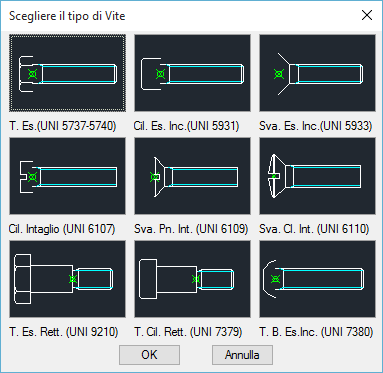This screenshot has width=383, height=373.
Task: Choose the Sva. Pn. Int. (UNI 6109) screw image
Action: tap(192, 176)
